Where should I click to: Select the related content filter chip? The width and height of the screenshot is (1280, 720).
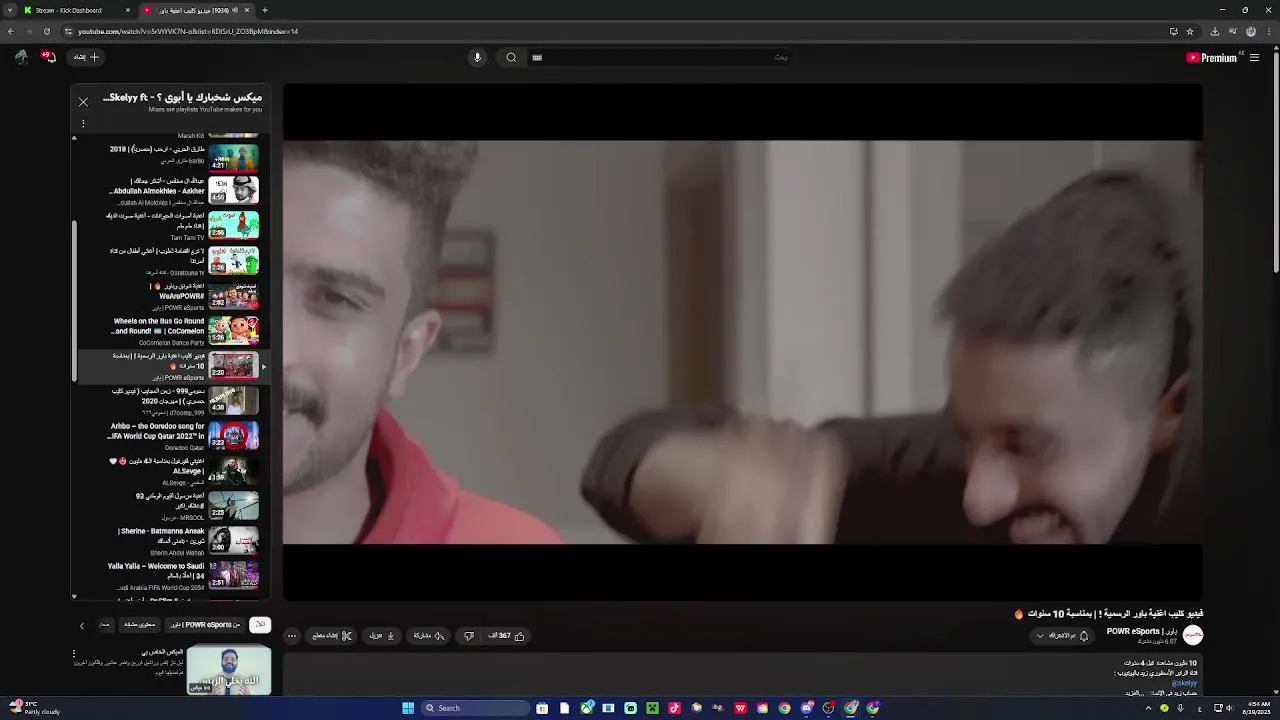pos(140,625)
